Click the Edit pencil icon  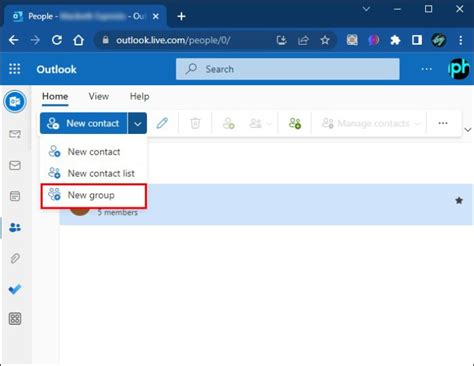pyautogui.click(x=162, y=123)
